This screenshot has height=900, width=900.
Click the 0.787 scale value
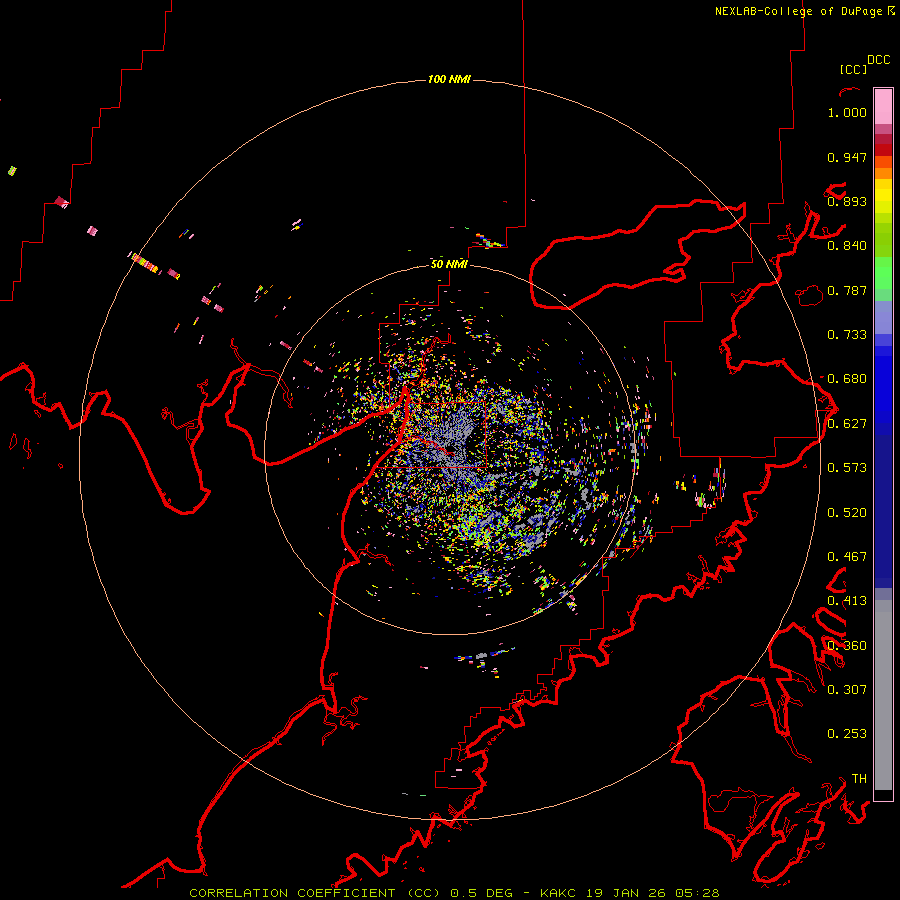pyautogui.click(x=847, y=290)
